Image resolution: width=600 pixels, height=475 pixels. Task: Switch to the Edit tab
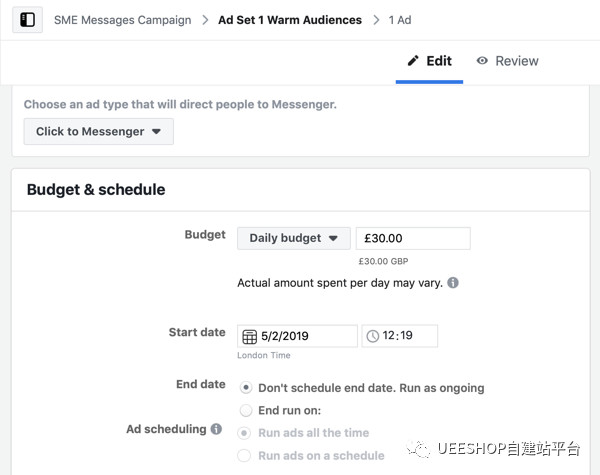point(429,61)
